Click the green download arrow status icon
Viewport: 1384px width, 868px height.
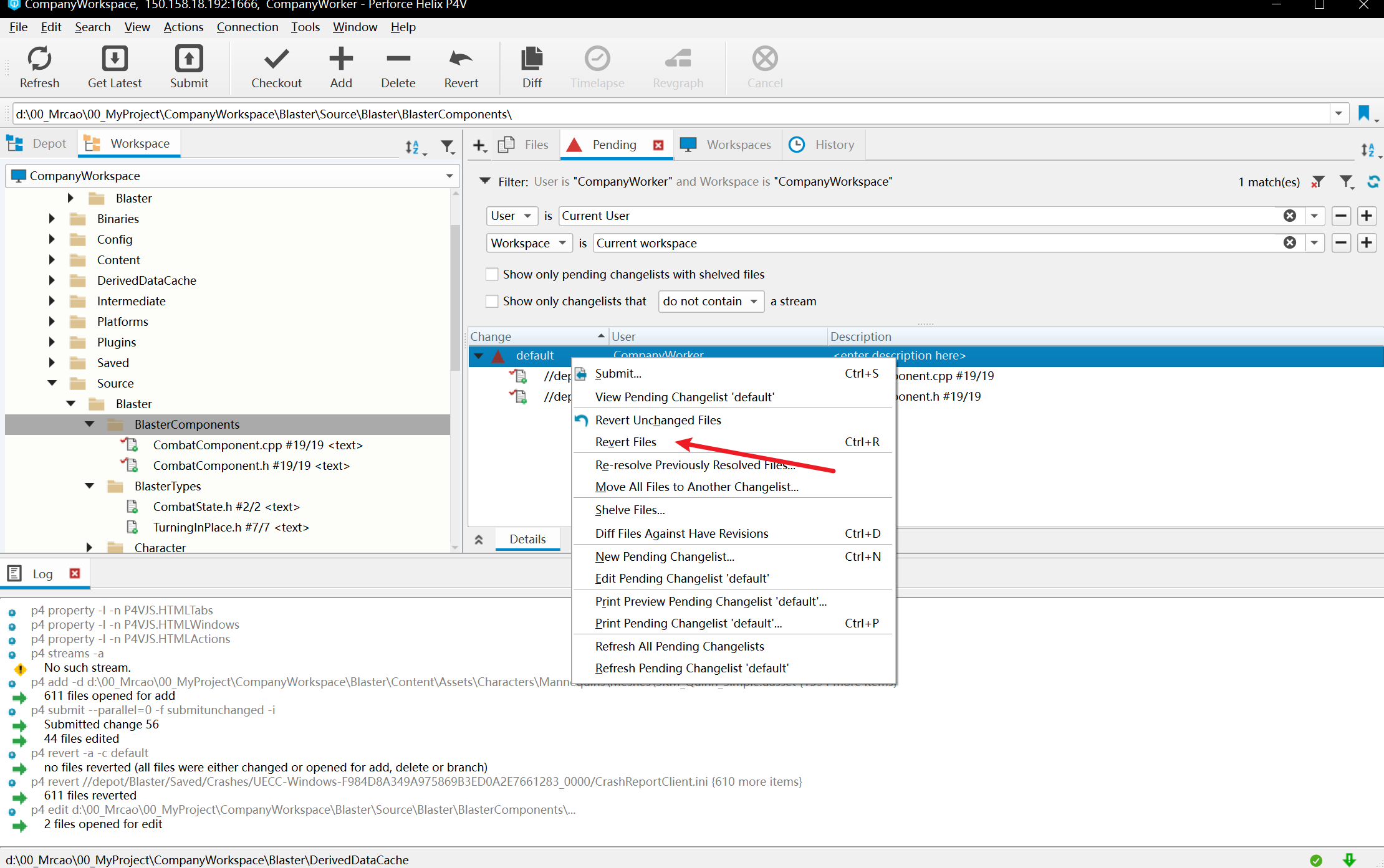point(1350,861)
